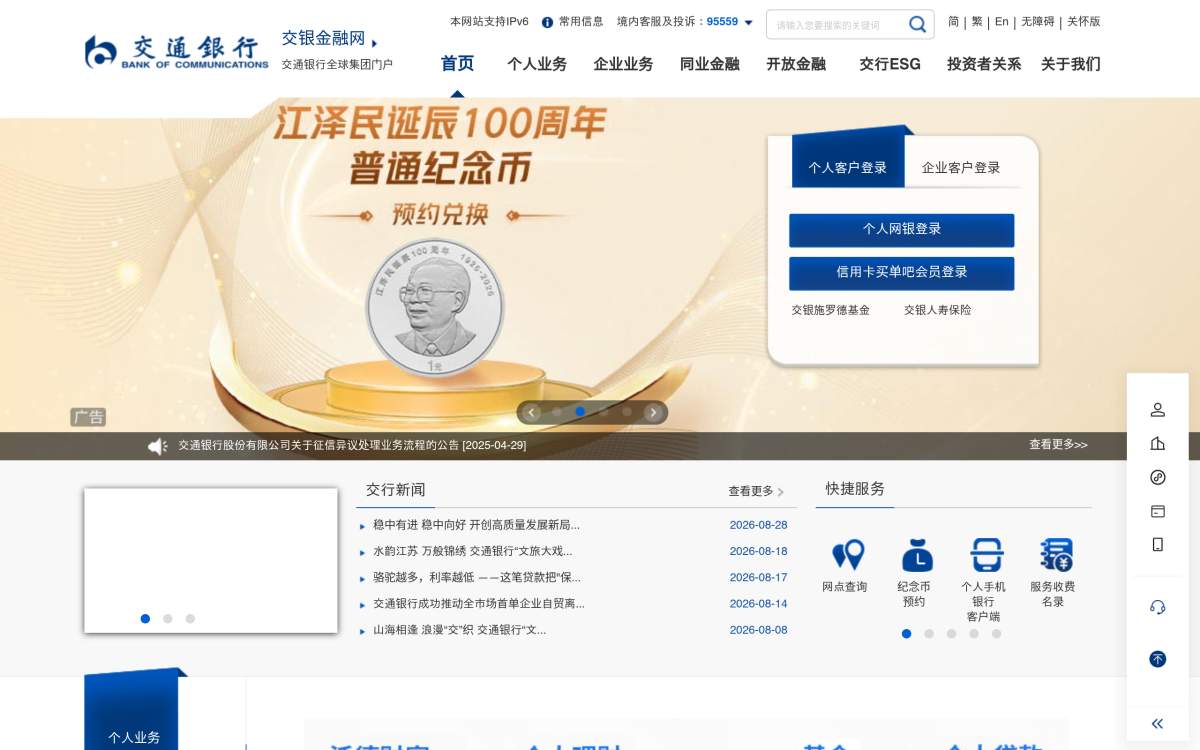Viewport: 1200px width, 750px height.
Task: Click the blue 个人业务 section label
Action: 134,737
